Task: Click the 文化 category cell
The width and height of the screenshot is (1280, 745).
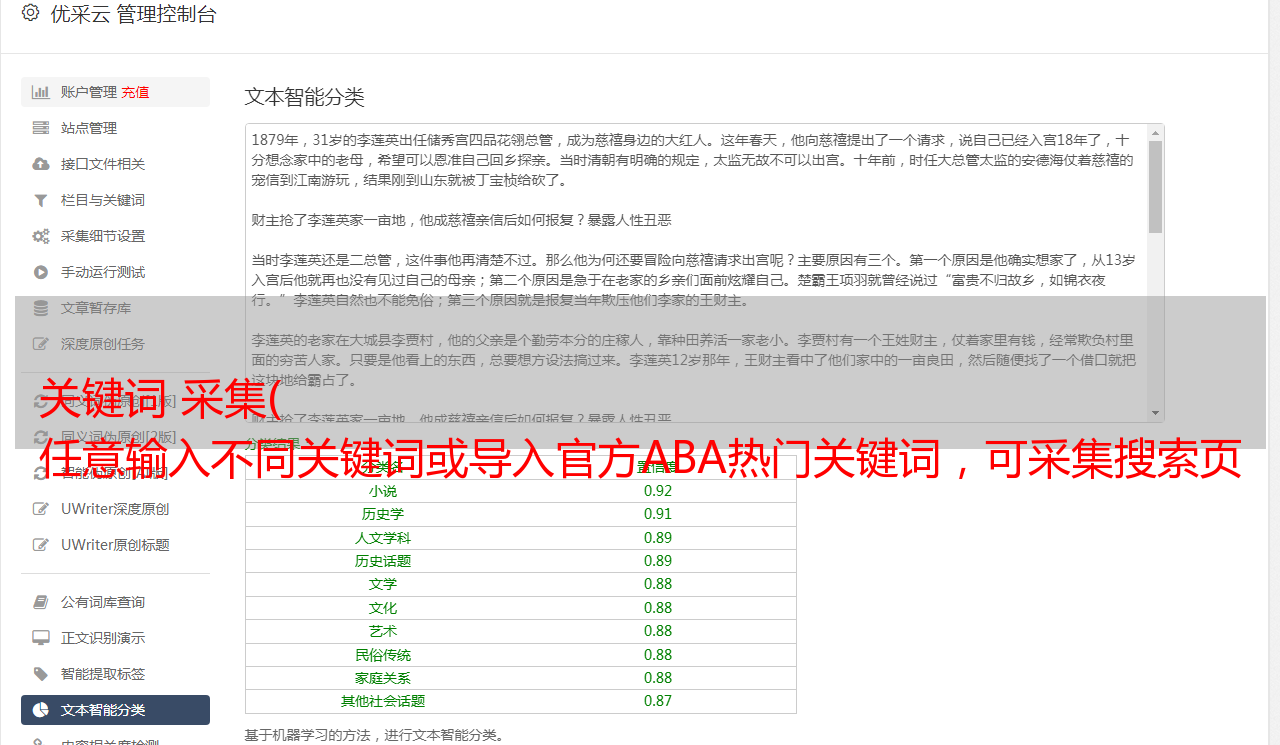Action: pyautogui.click(x=383, y=608)
